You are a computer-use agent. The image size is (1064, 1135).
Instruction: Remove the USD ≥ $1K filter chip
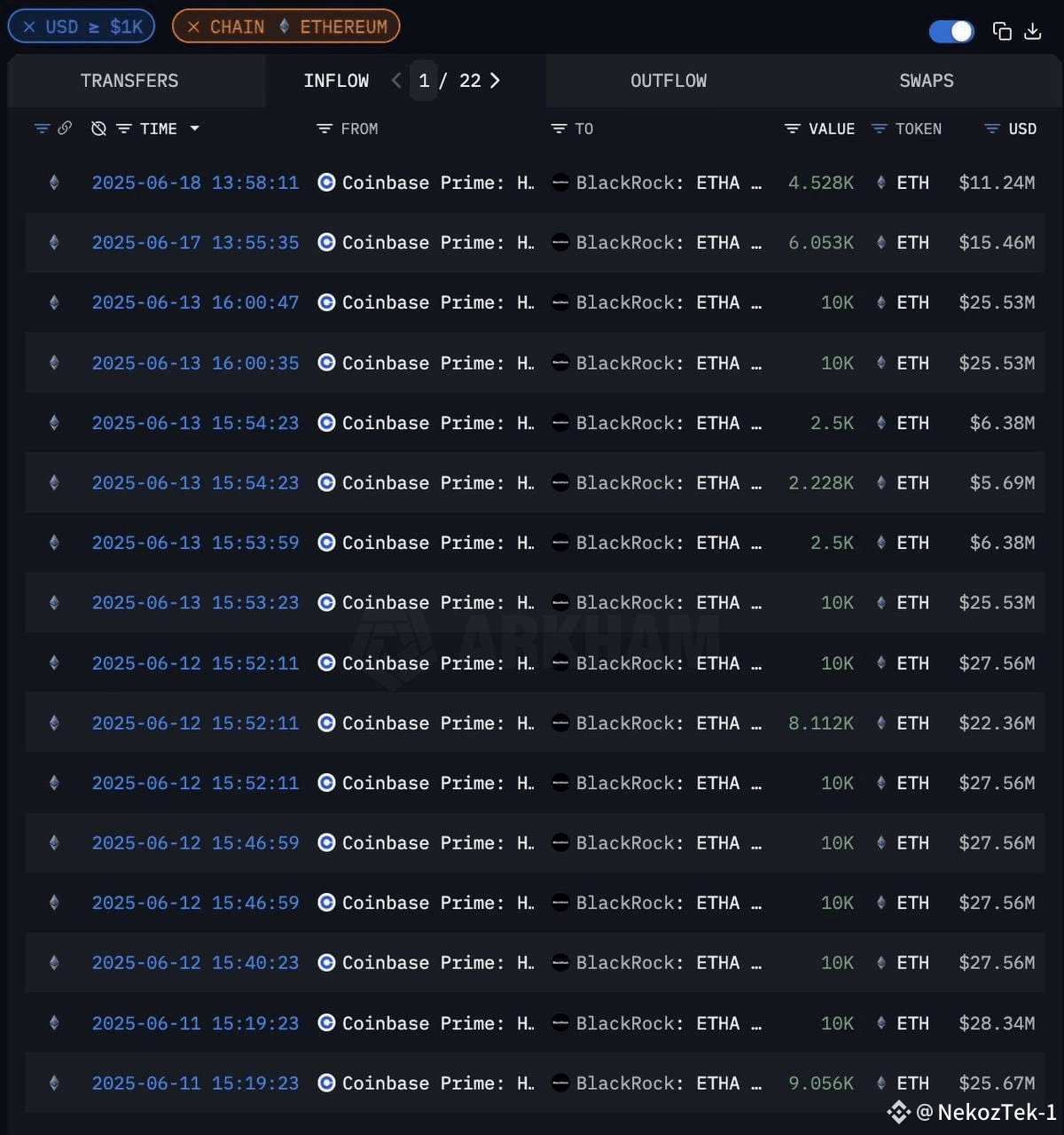[x=29, y=27]
